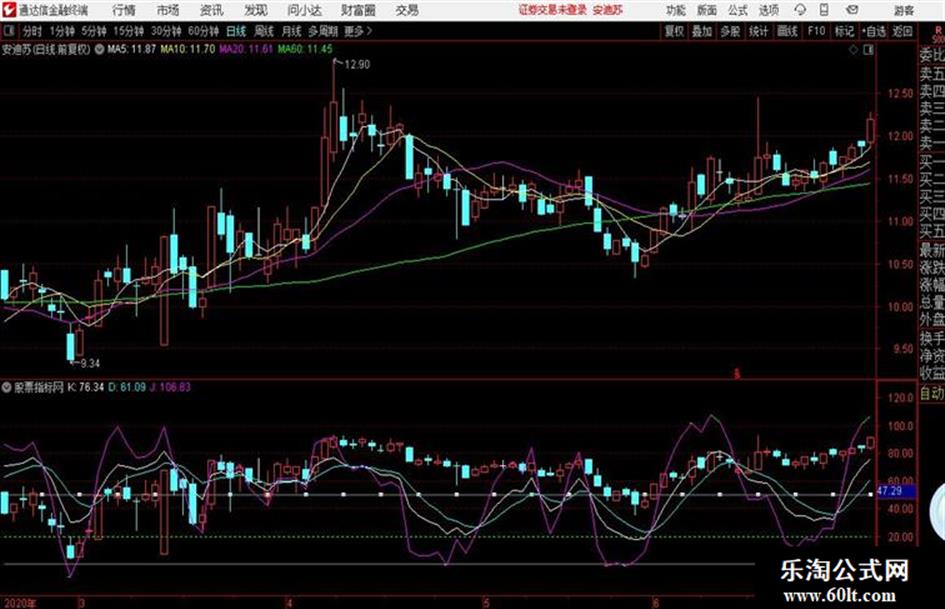Click the 画线 drawing toolbar button

point(787,31)
